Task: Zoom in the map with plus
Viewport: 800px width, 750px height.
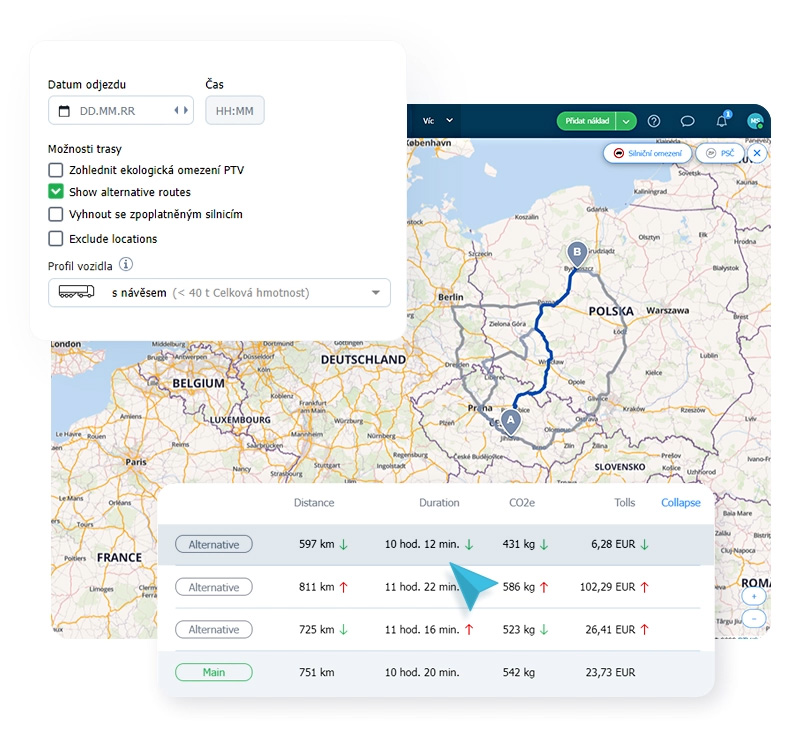Action: pyautogui.click(x=754, y=596)
